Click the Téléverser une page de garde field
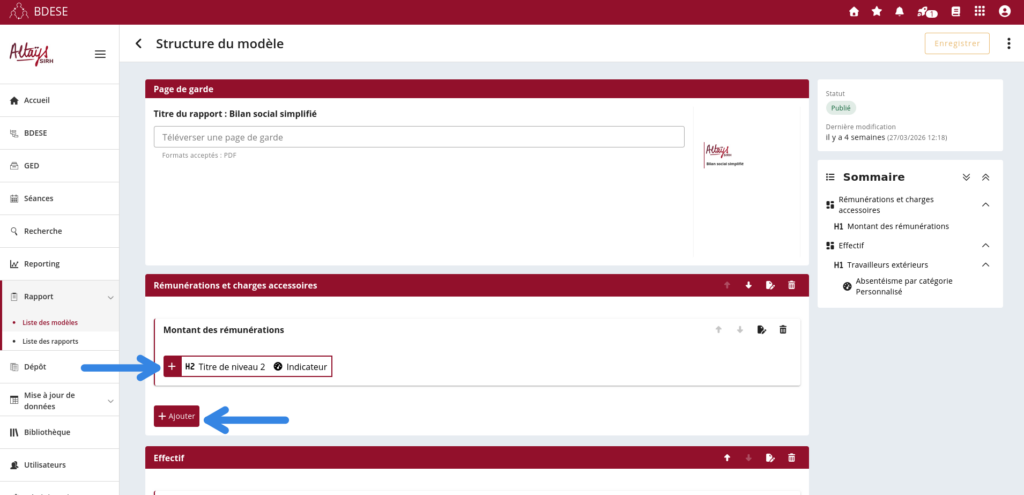 click(x=419, y=137)
